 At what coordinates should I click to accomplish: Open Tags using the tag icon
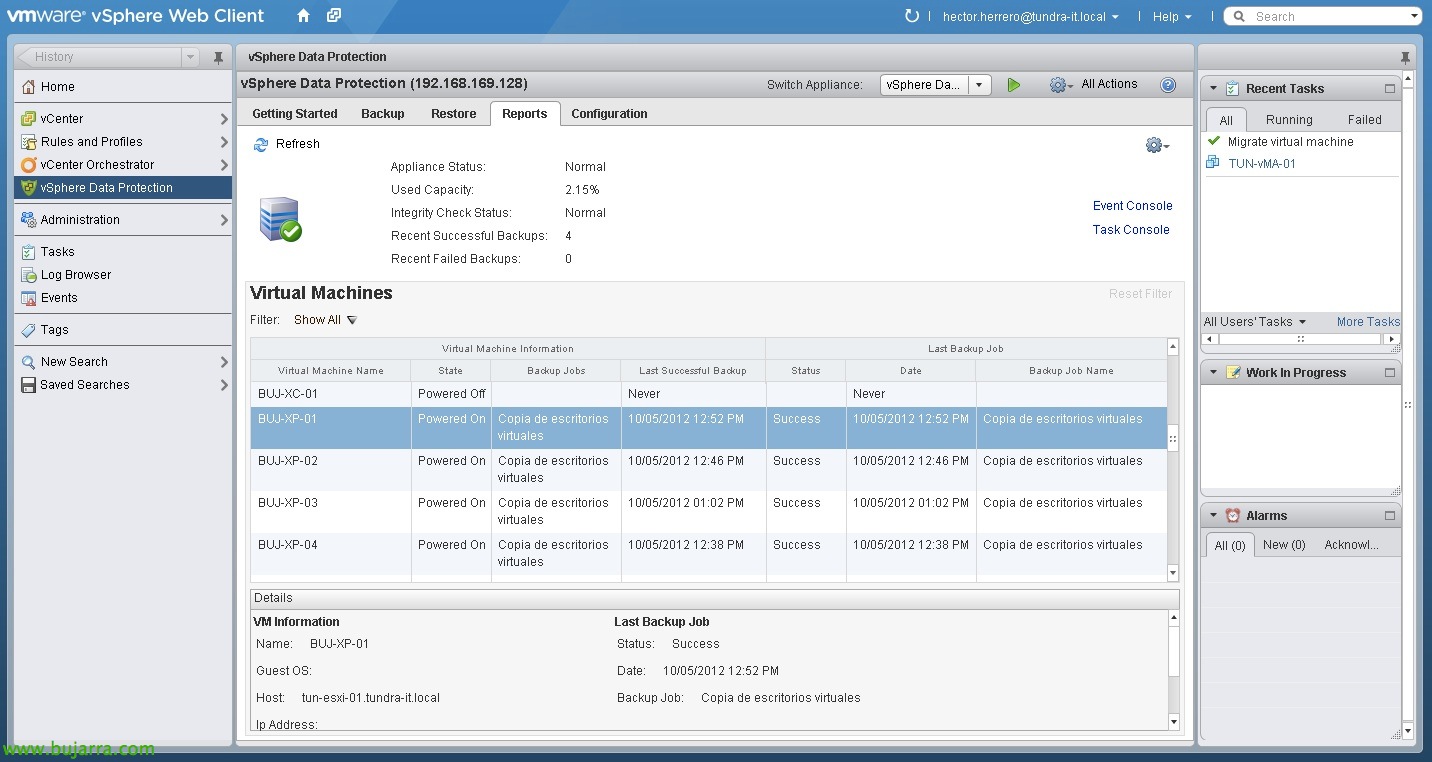[x=29, y=330]
